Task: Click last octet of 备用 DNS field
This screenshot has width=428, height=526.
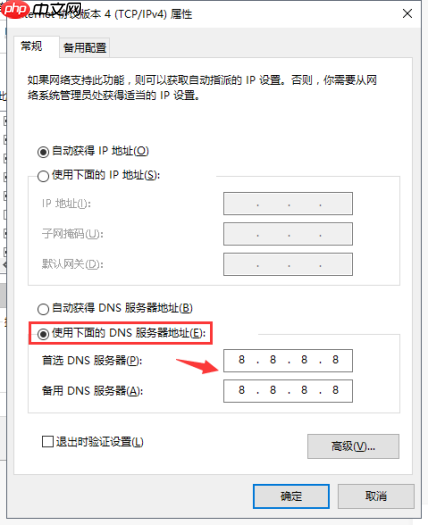Action: tap(335, 390)
